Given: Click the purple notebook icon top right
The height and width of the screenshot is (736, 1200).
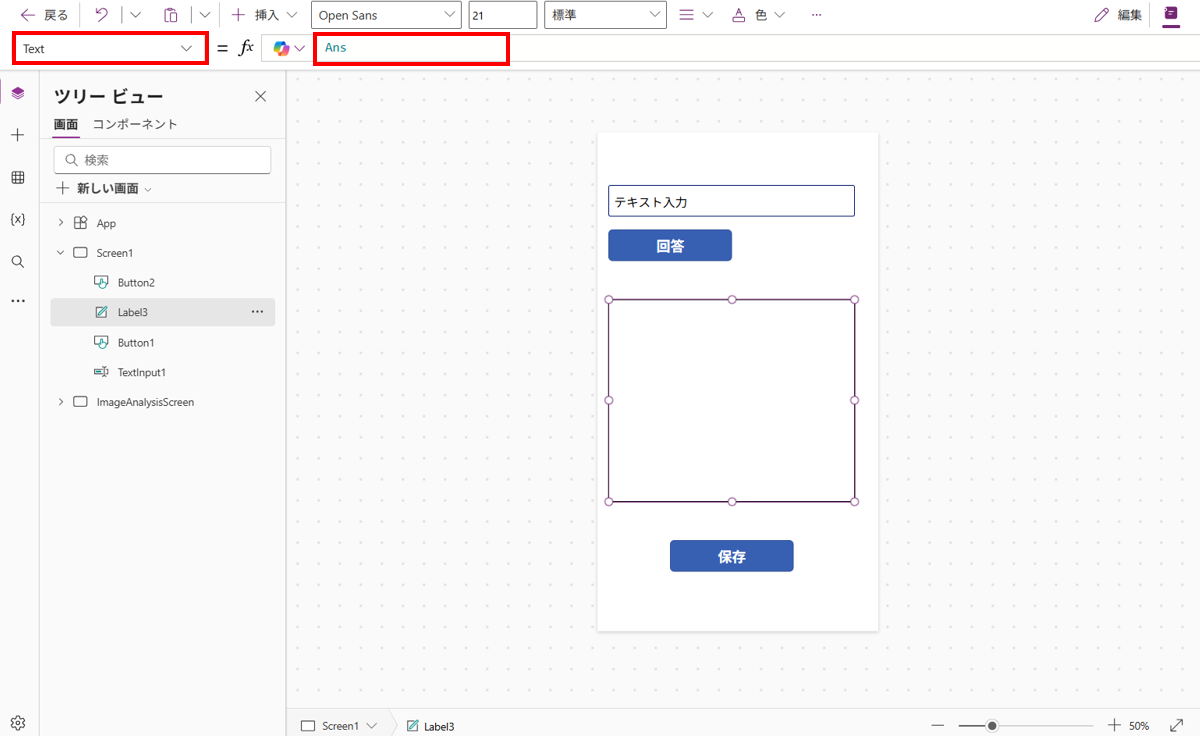Looking at the screenshot, I should (x=1171, y=15).
